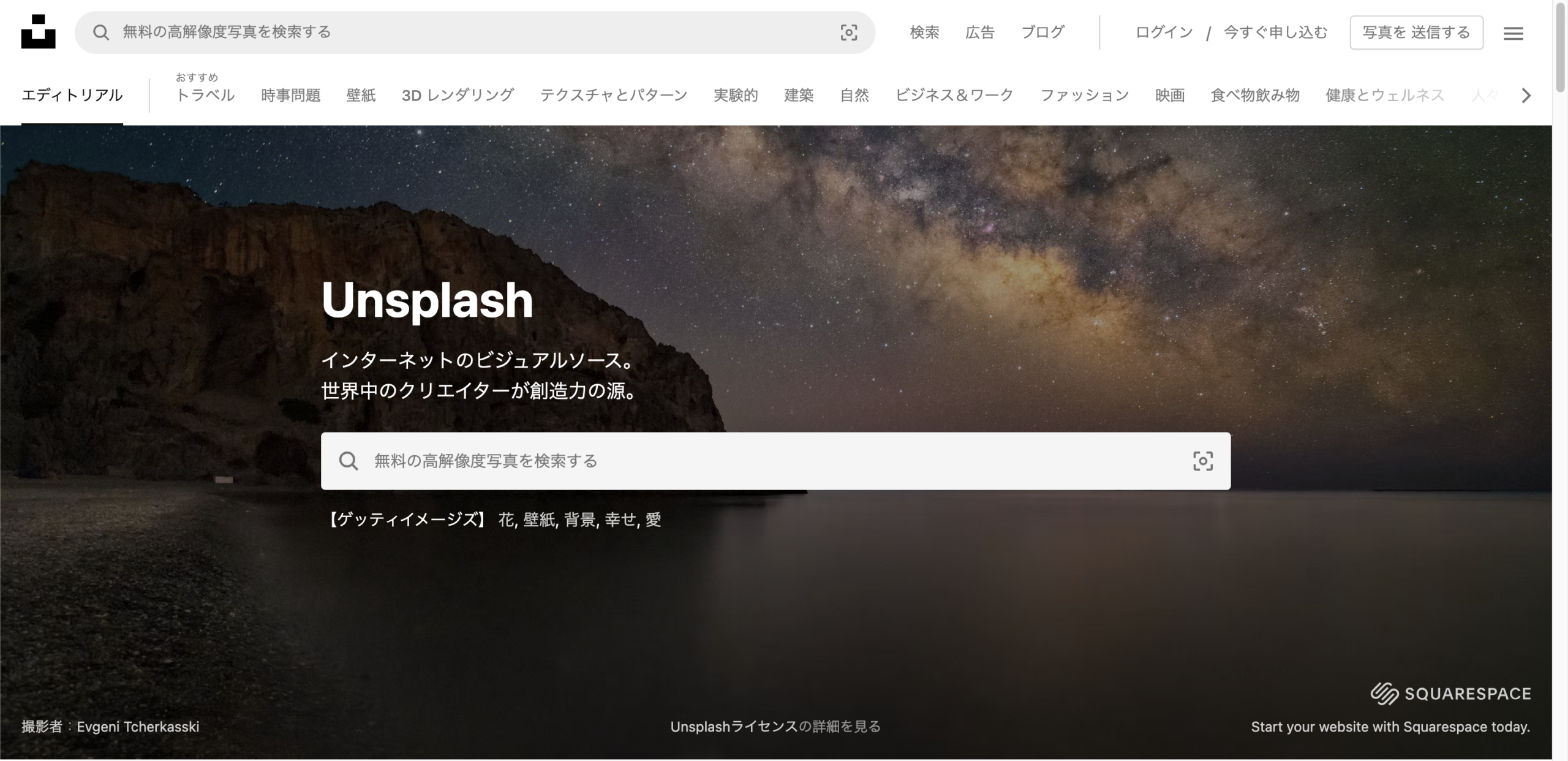Expand category list with right chevron
This screenshot has width=1568, height=761.
coord(1526,96)
